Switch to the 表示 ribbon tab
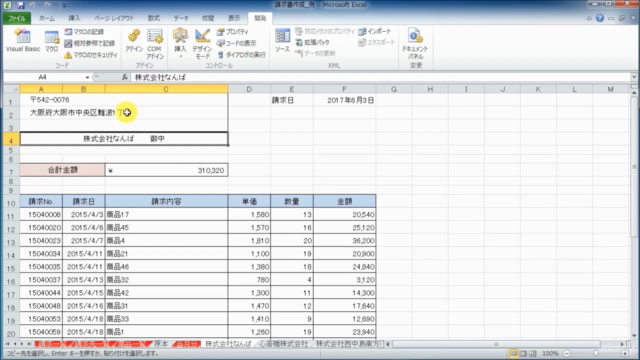 click(234, 18)
